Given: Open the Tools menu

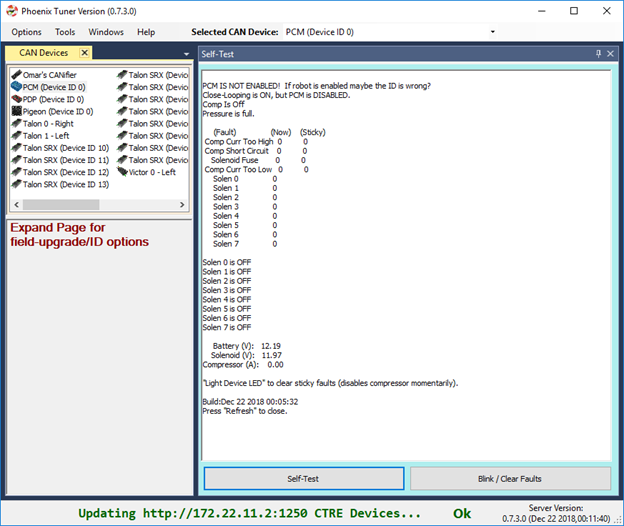Looking at the screenshot, I should click(65, 32).
